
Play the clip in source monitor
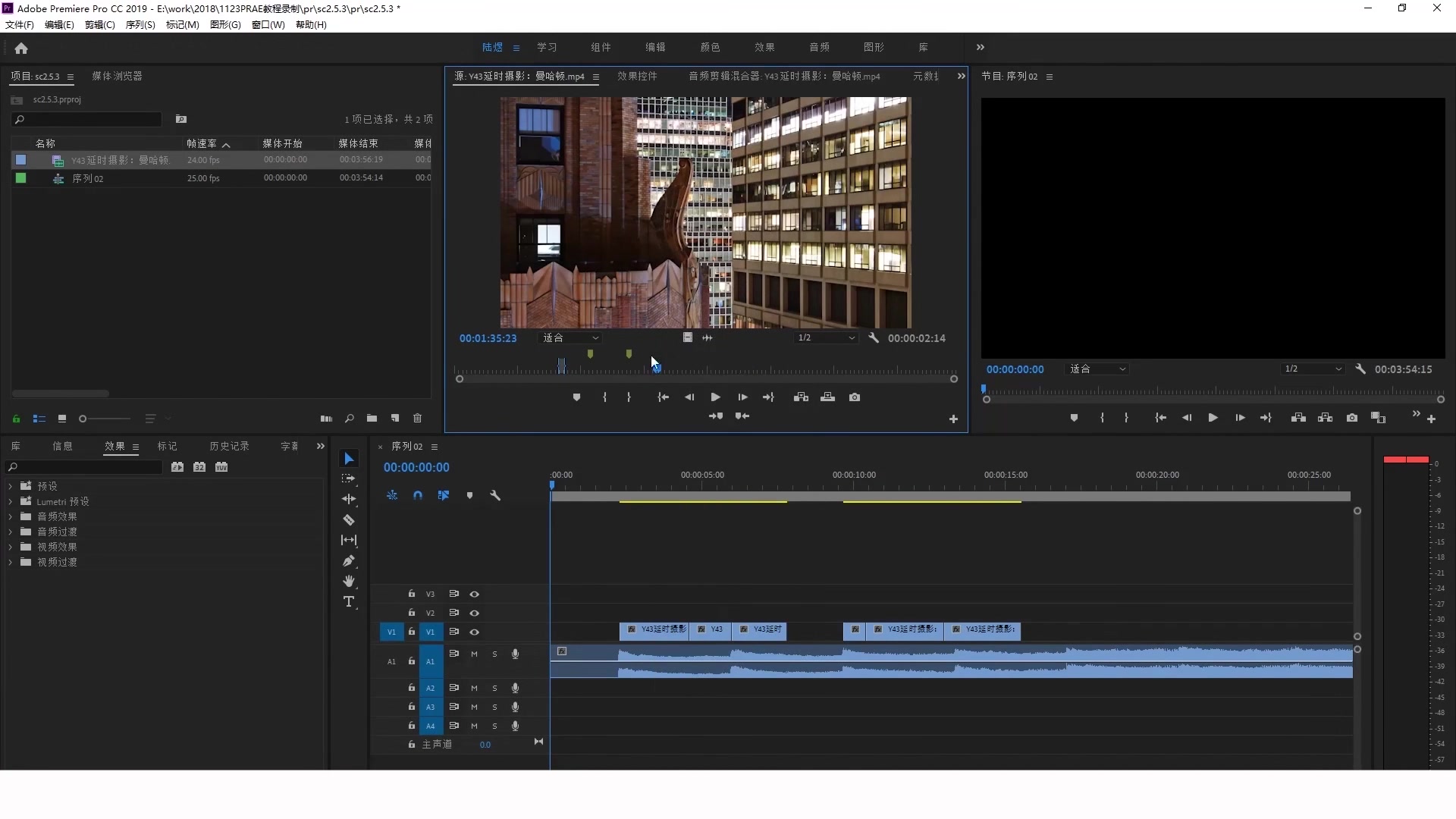pyautogui.click(x=715, y=397)
